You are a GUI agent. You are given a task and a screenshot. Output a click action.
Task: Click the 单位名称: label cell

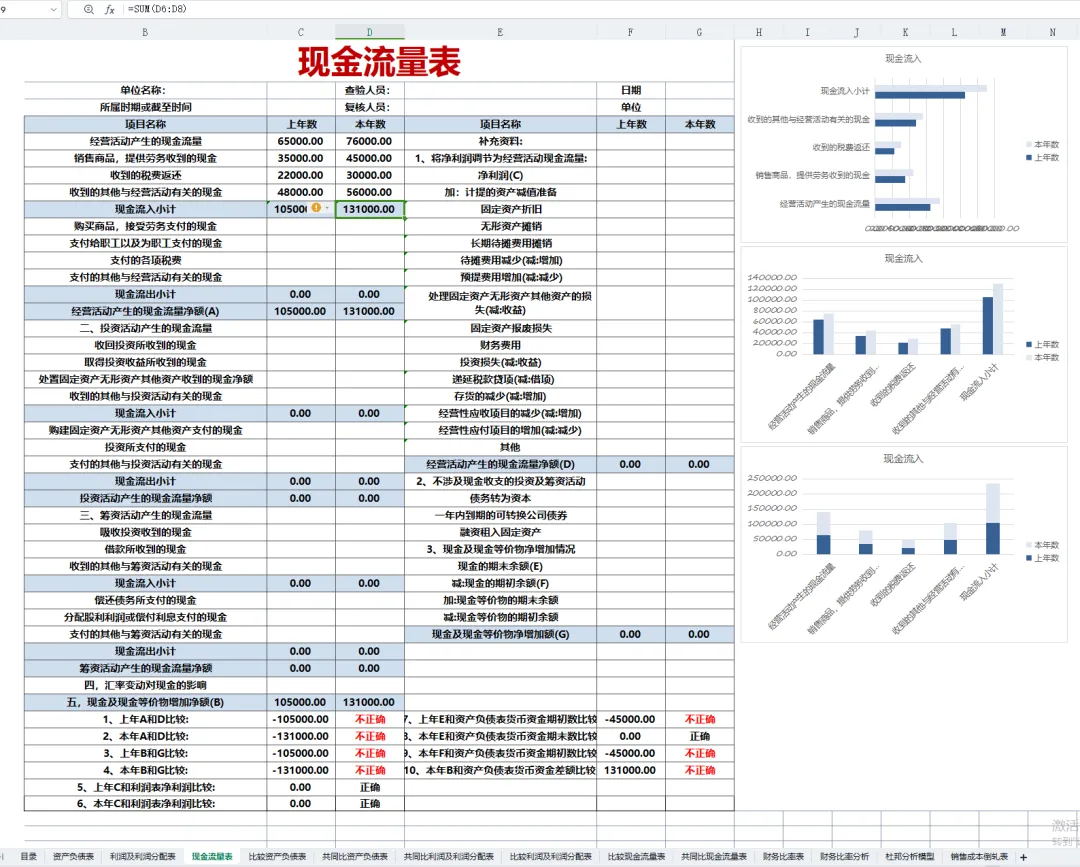pos(145,90)
